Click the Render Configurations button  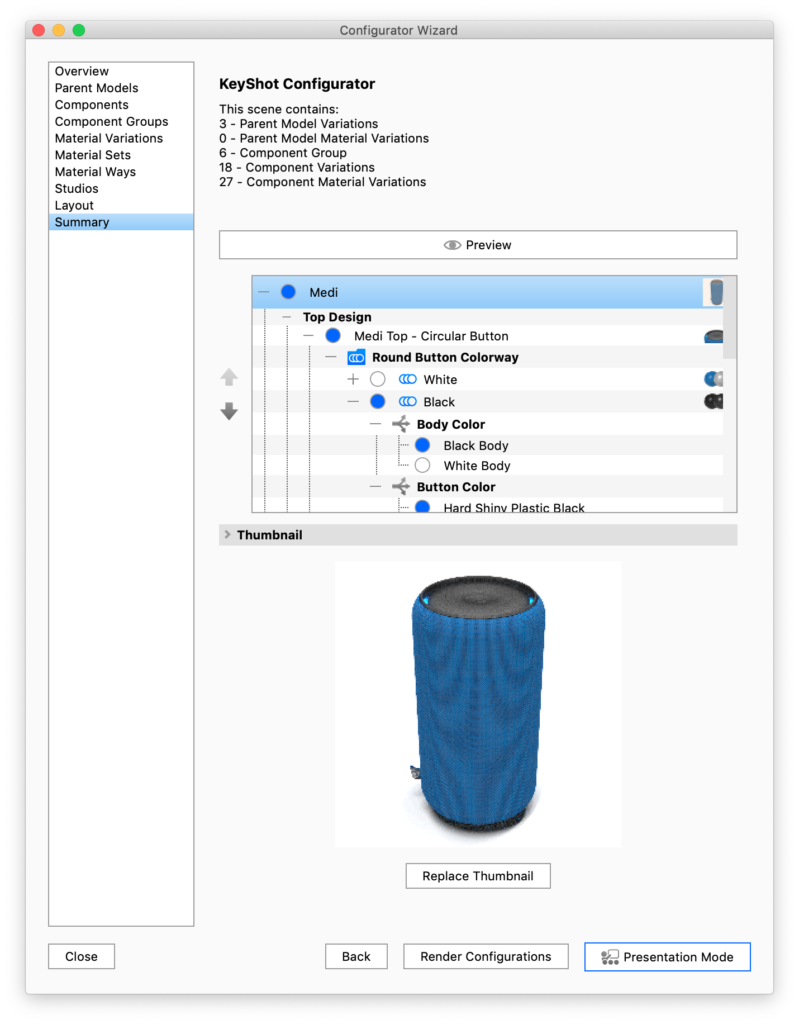click(485, 957)
